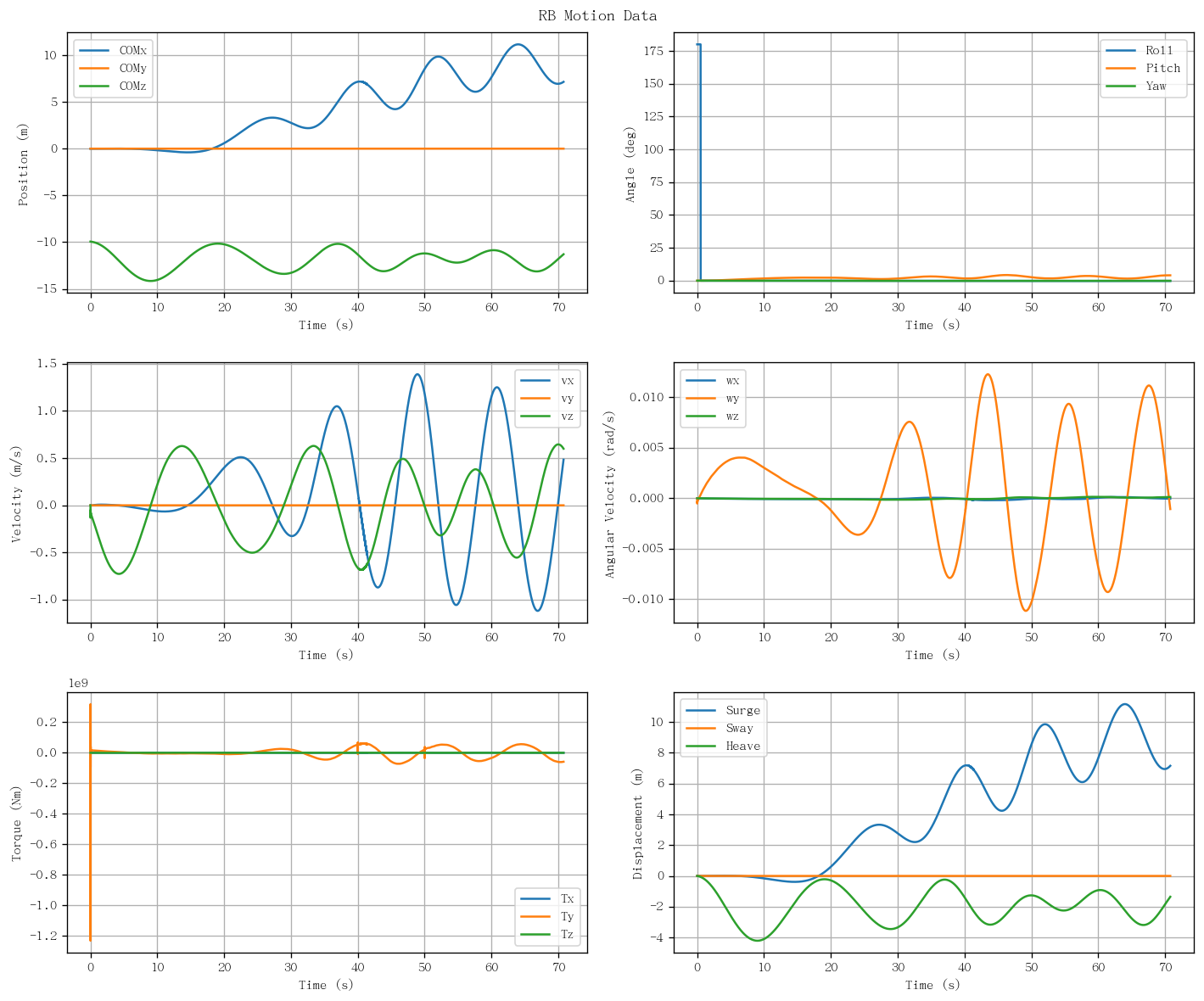Click "Time (s)" under the Position plot
The width and height of the screenshot is (1204, 1001).
[327, 325]
